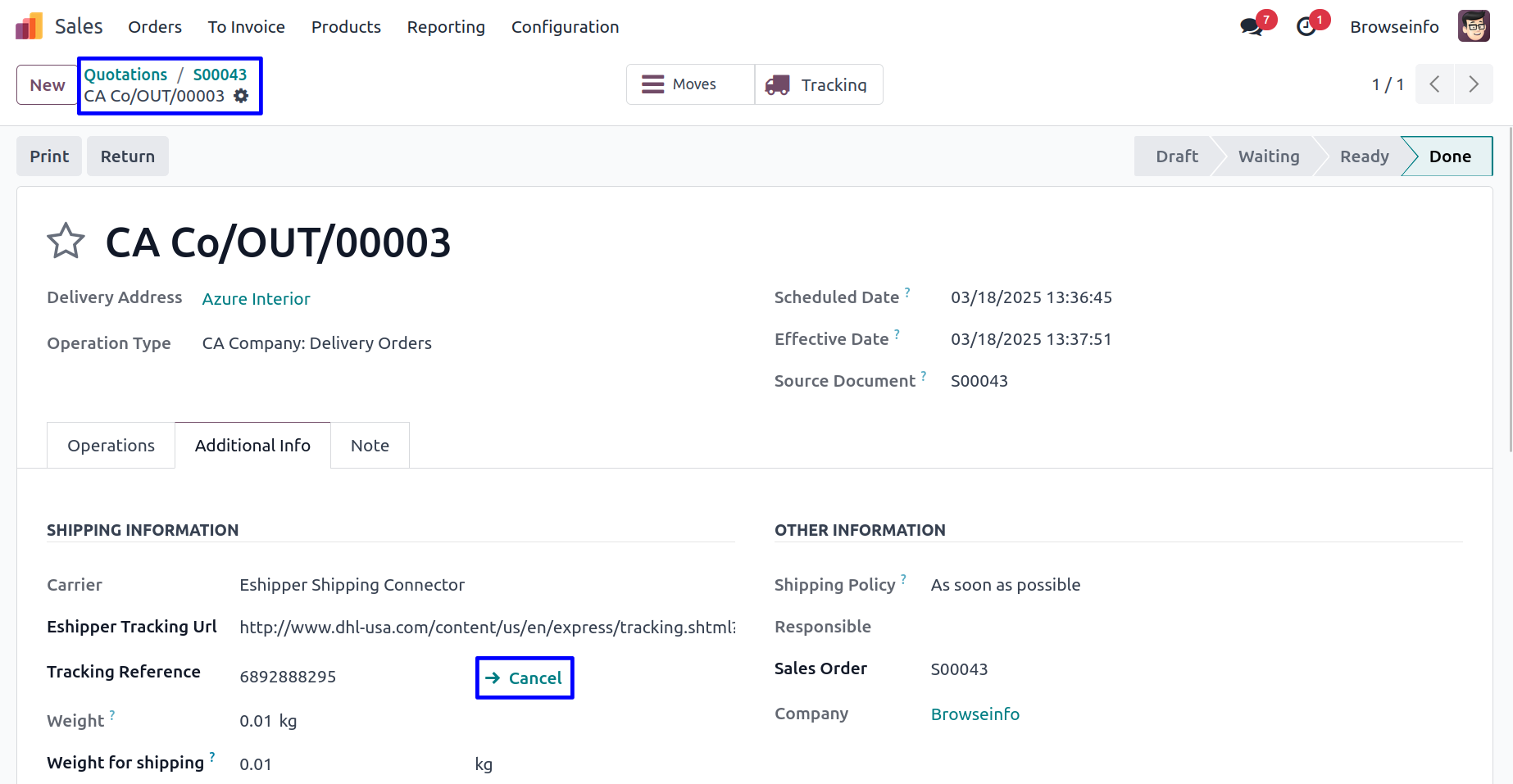Click the S00043 breadcrumb link
The width and height of the screenshot is (1513, 784).
click(220, 75)
